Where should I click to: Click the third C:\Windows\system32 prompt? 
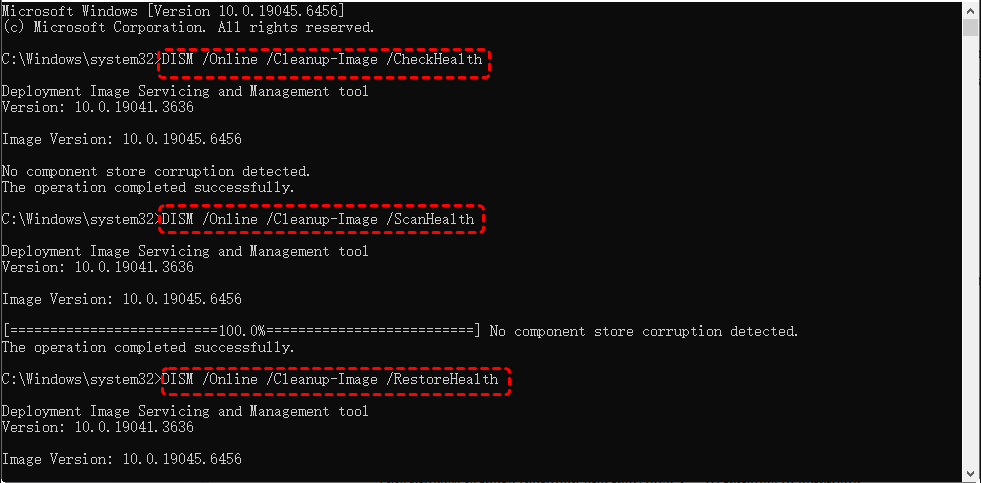pyautogui.click(x=78, y=380)
